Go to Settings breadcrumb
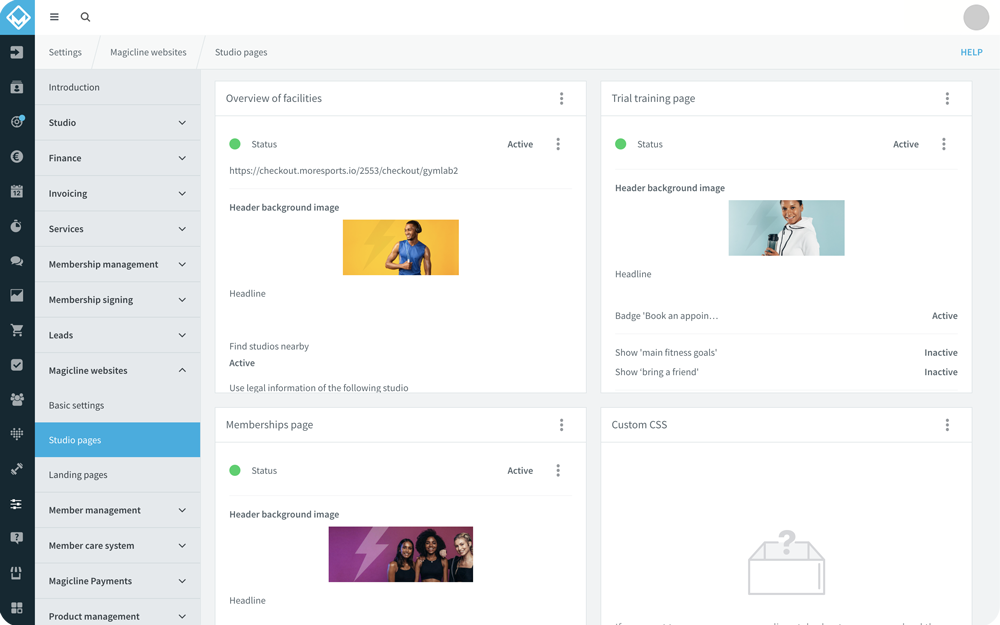The height and width of the screenshot is (625, 1000). (x=65, y=52)
